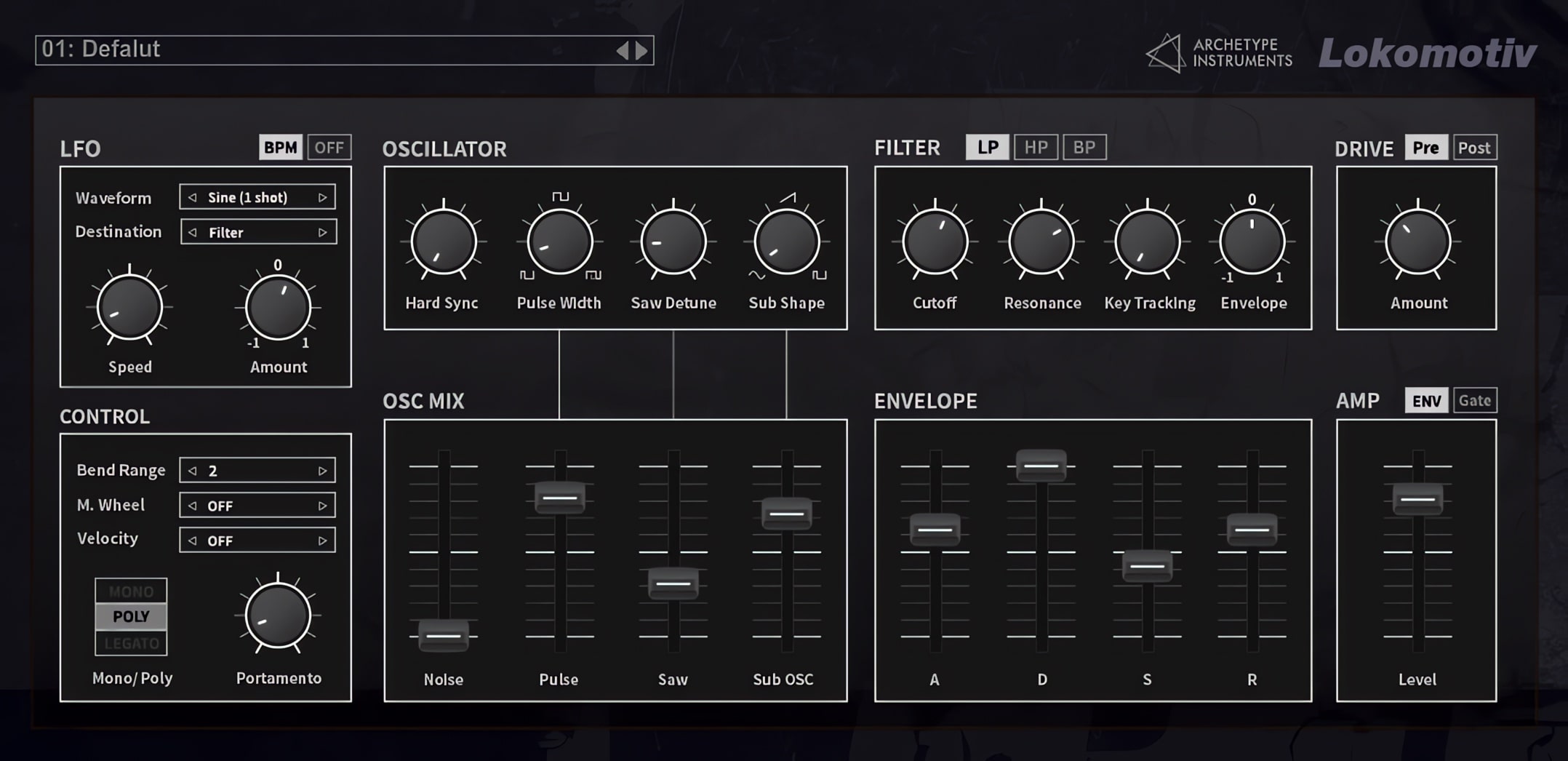
Task: Decrease Bend Range with left arrow
Action: [193, 471]
